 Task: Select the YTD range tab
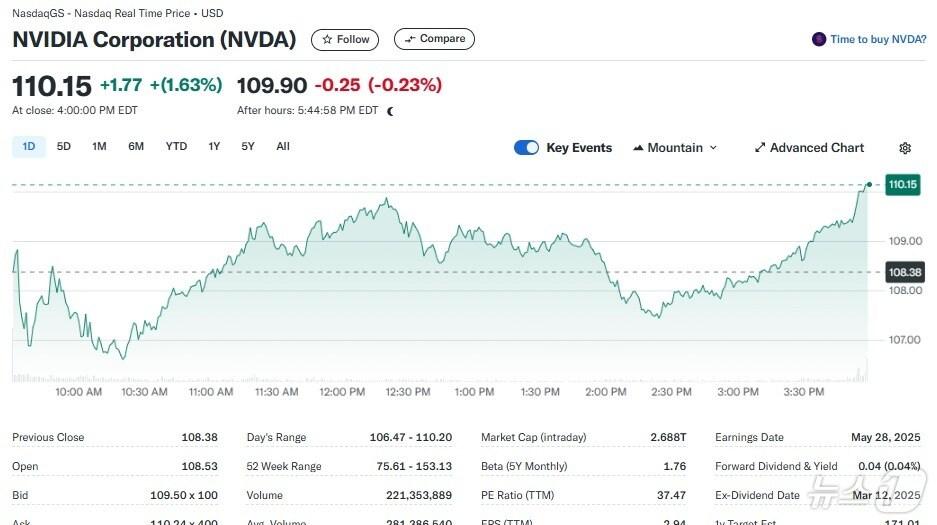coord(176,147)
